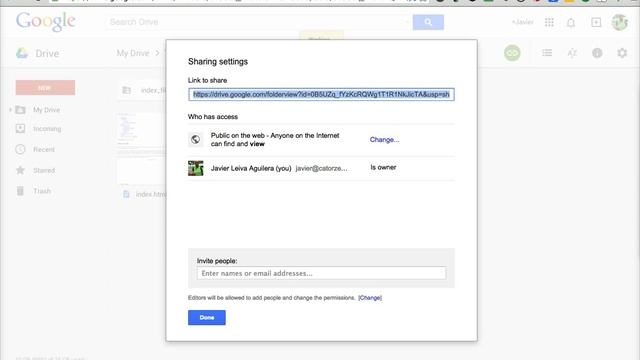Click the blue search magnifier button
The image size is (640, 360).
[428, 22]
